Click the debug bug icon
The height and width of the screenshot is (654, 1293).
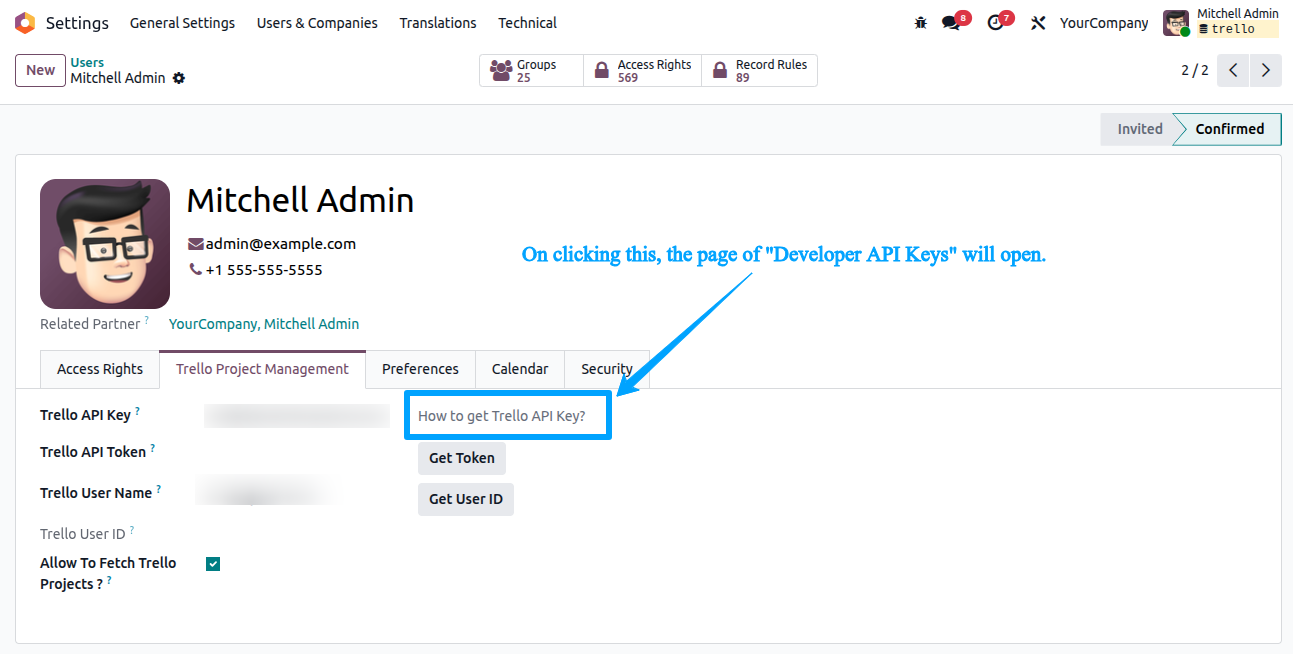tap(921, 22)
